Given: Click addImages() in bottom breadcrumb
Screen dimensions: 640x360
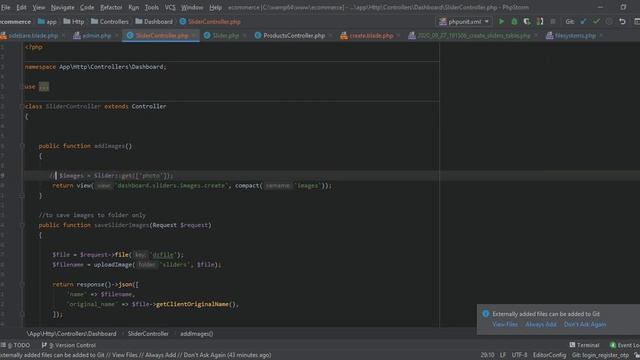Looking at the screenshot, I should 197,334.
